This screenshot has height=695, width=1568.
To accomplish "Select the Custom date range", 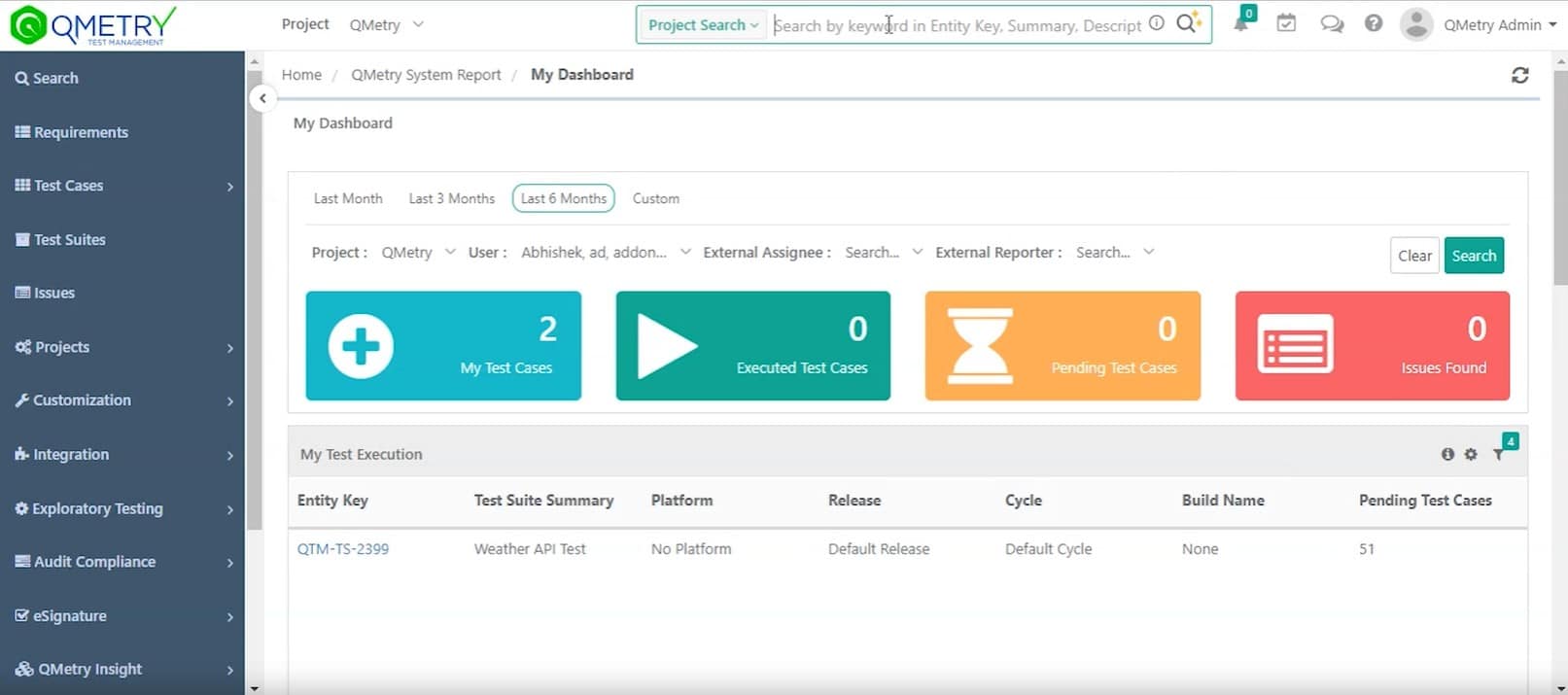I will (656, 198).
